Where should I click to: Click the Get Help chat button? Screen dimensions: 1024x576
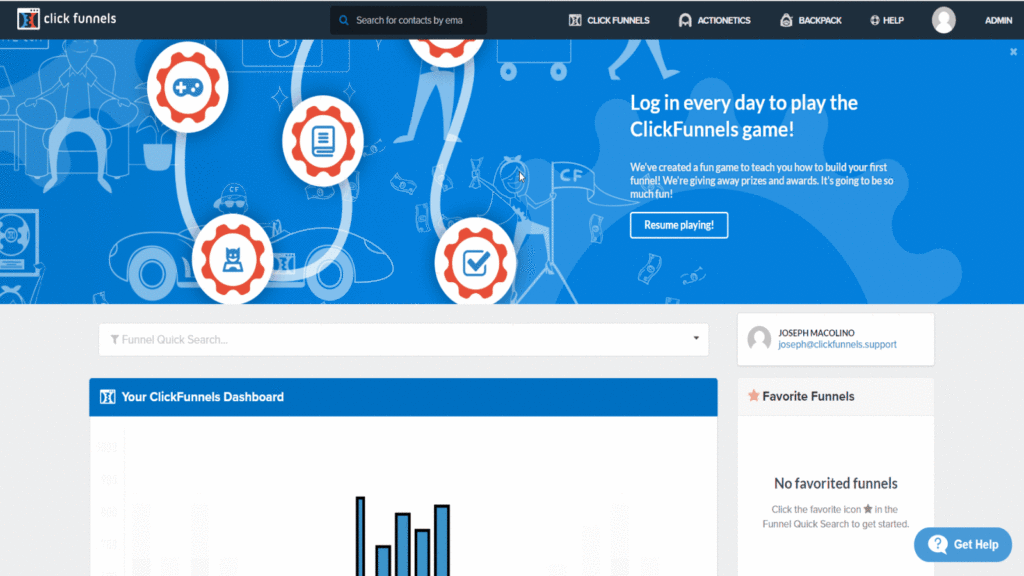coord(963,544)
